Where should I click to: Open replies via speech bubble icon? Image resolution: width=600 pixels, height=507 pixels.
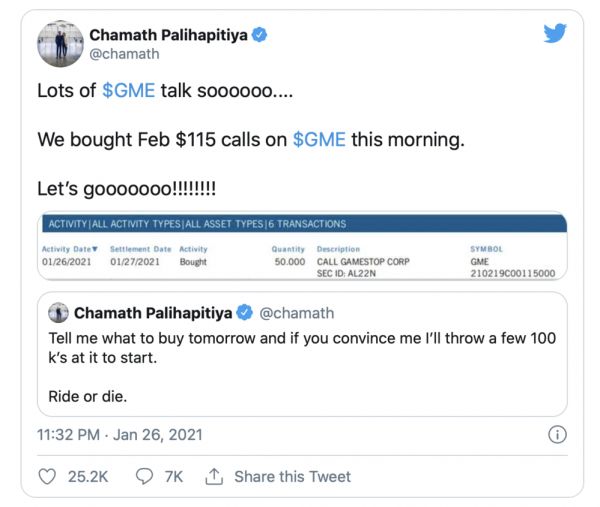pyautogui.click(x=144, y=477)
